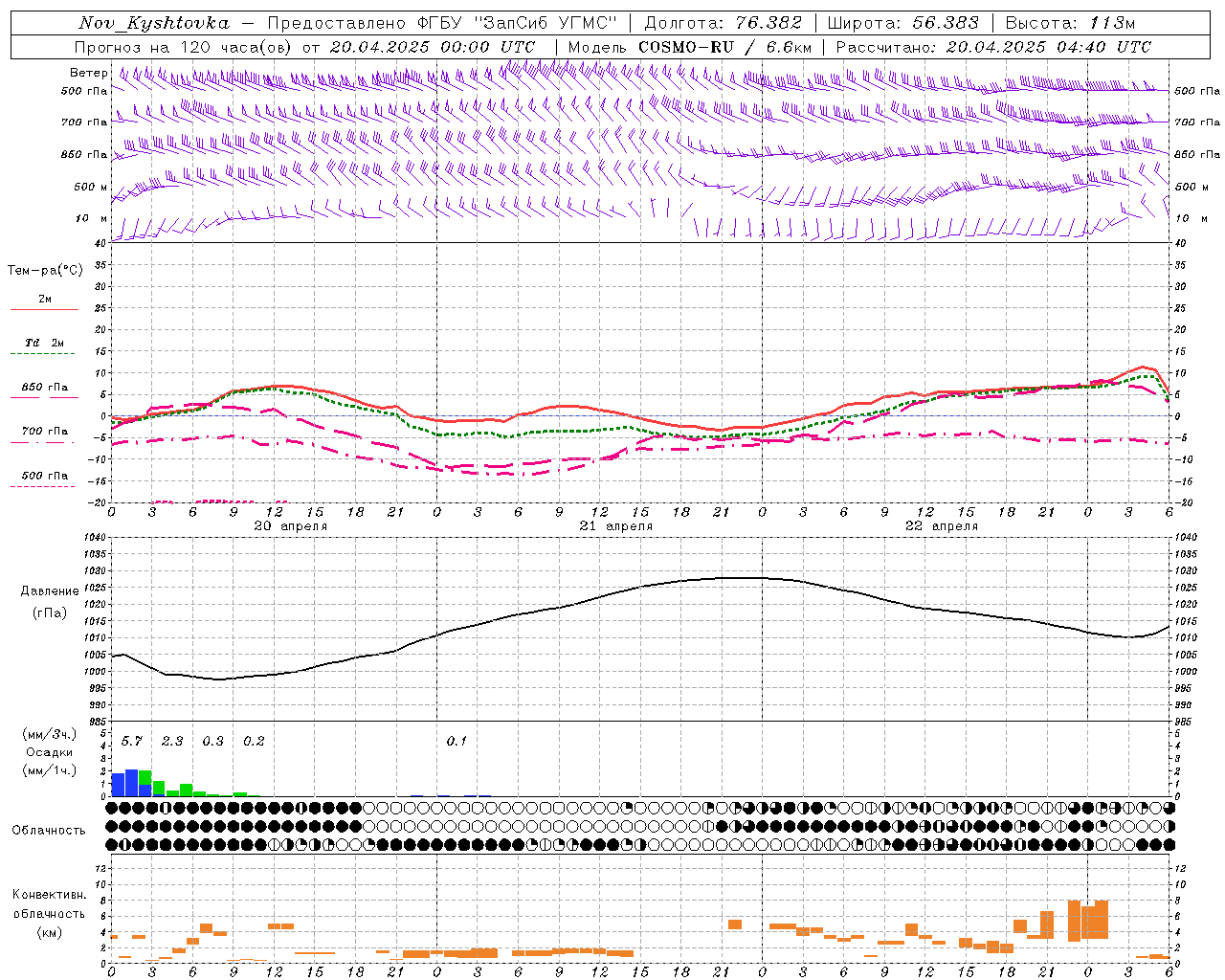Screen dimensions: 1225x980
Task: Click the 500 м wind level label on left
Action: (x=91, y=187)
